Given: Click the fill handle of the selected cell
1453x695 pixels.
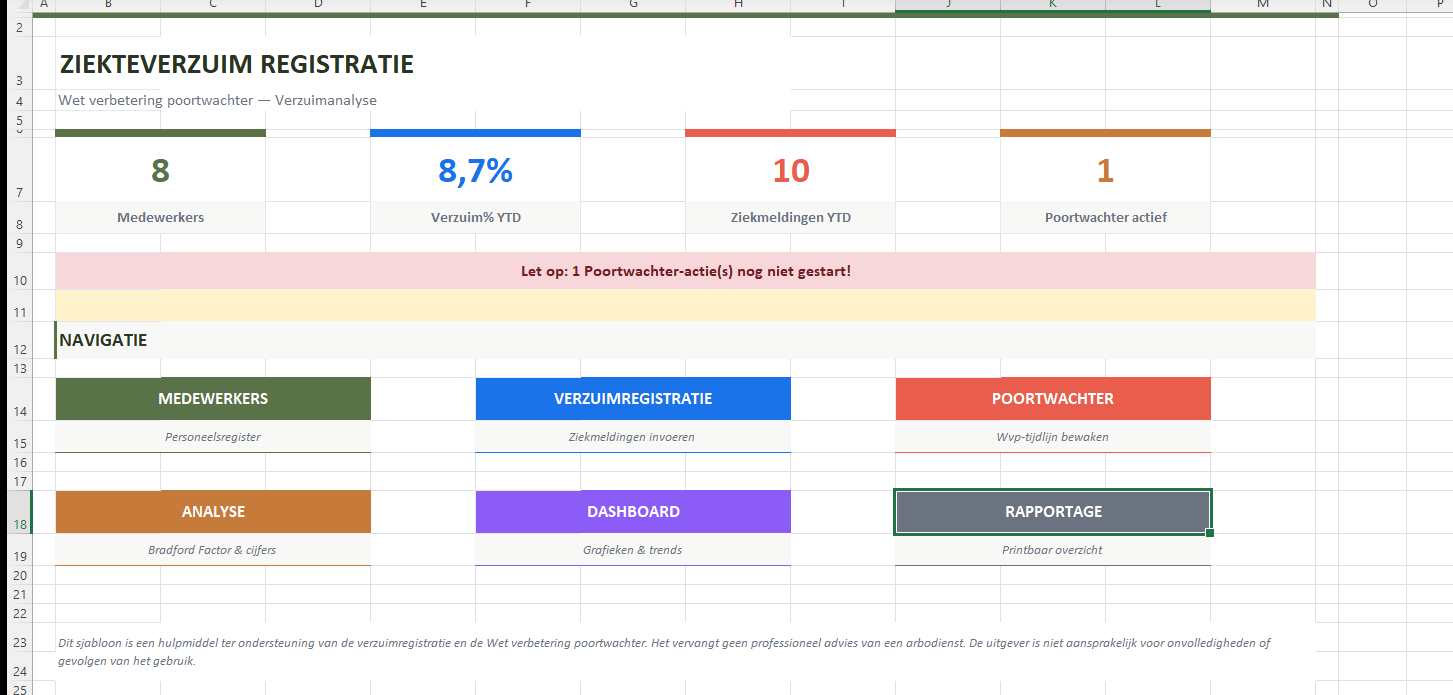Looking at the screenshot, I should (1211, 533).
